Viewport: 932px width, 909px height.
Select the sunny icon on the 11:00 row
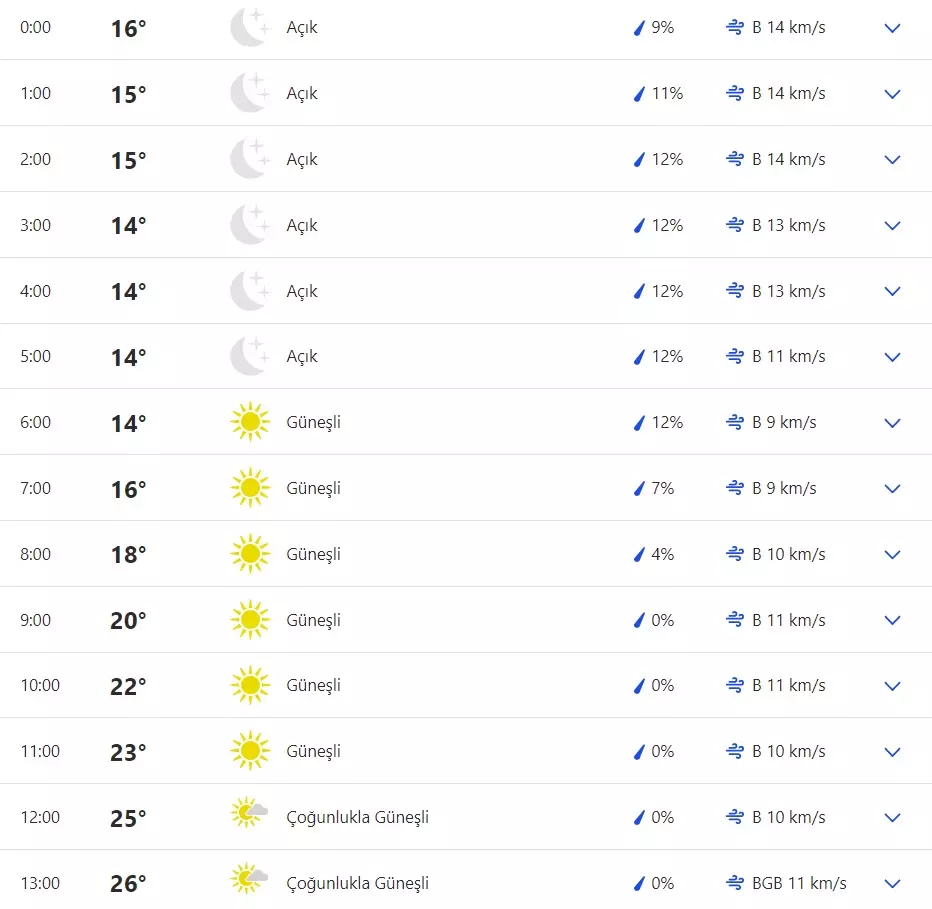point(249,751)
